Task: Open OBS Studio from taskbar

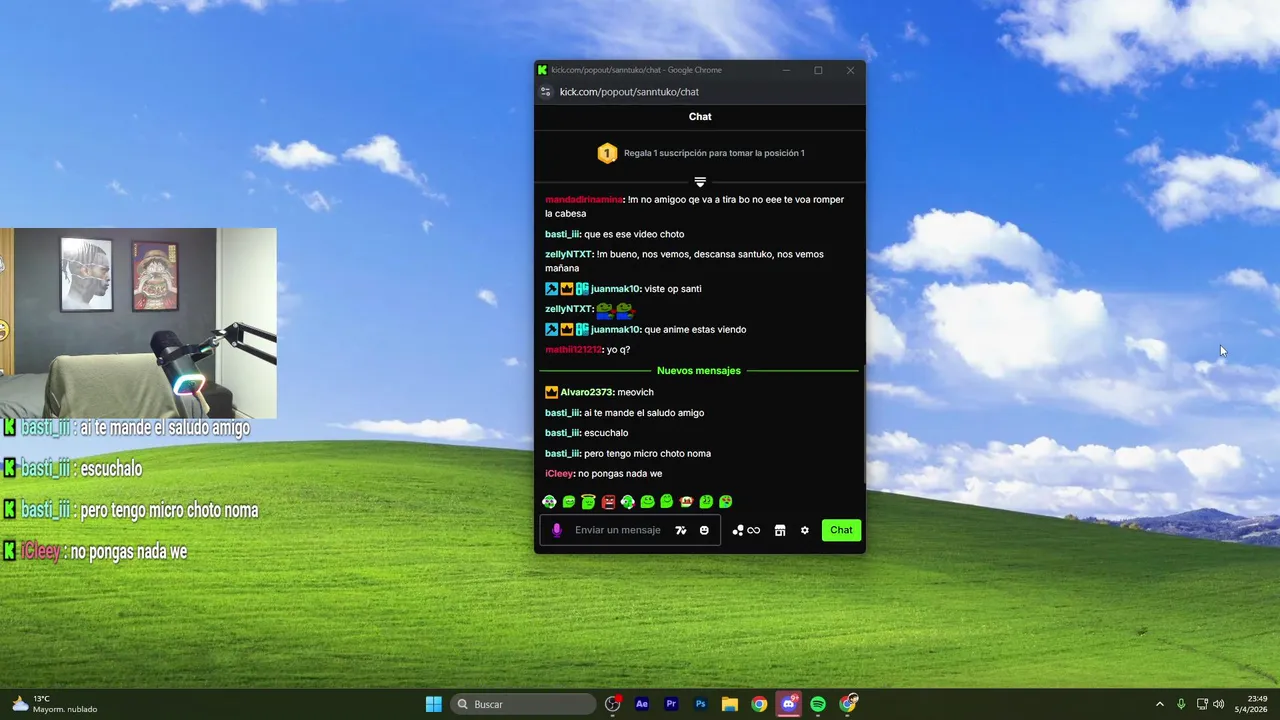Action: 613,704
